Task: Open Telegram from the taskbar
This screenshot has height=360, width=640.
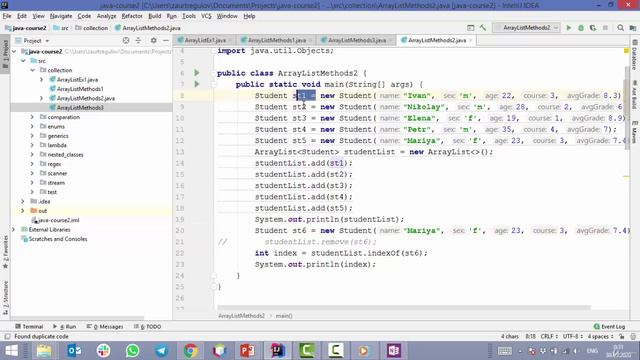Action: click(x=161, y=351)
